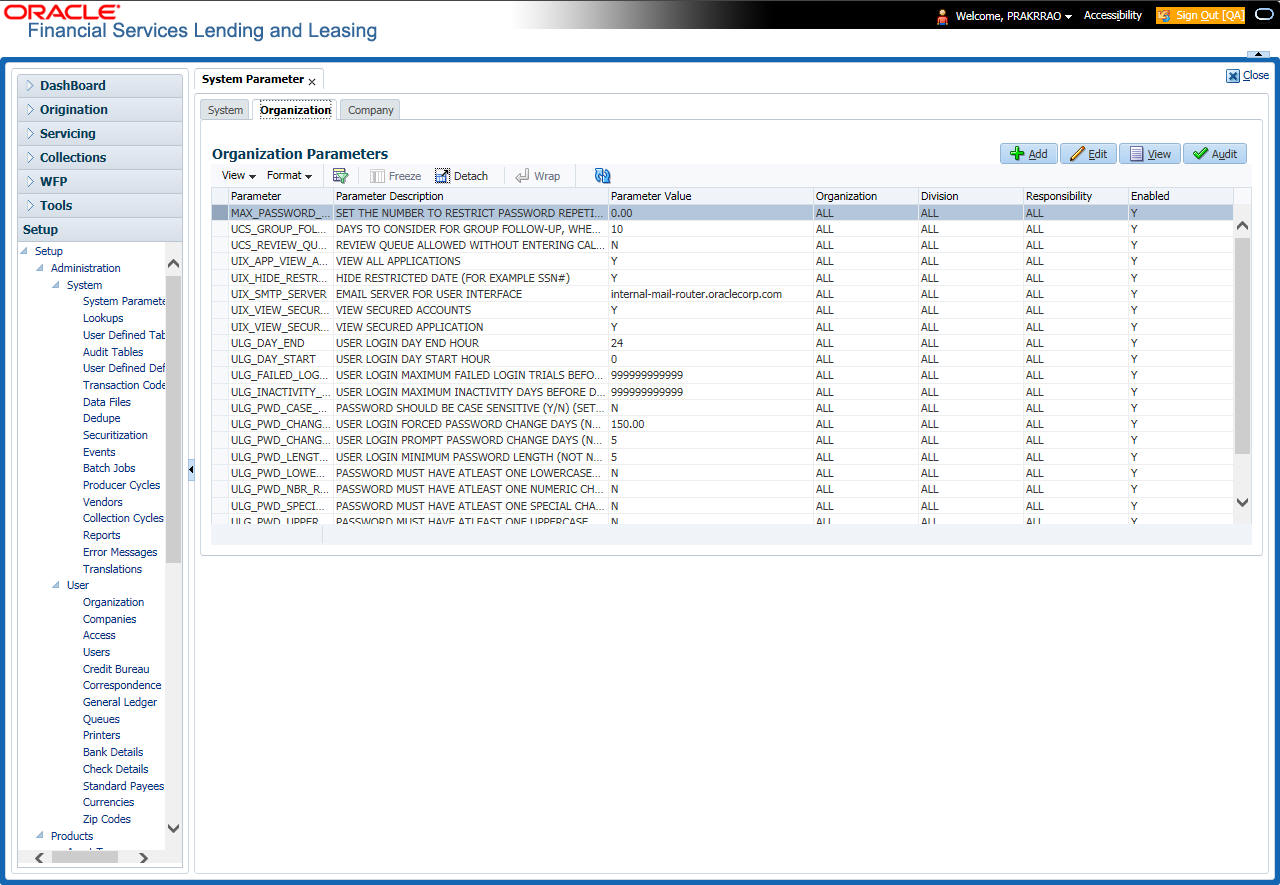Image resolution: width=1280 pixels, height=885 pixels.
Task: Expand the Collections accordion panel
Action: 100,158
